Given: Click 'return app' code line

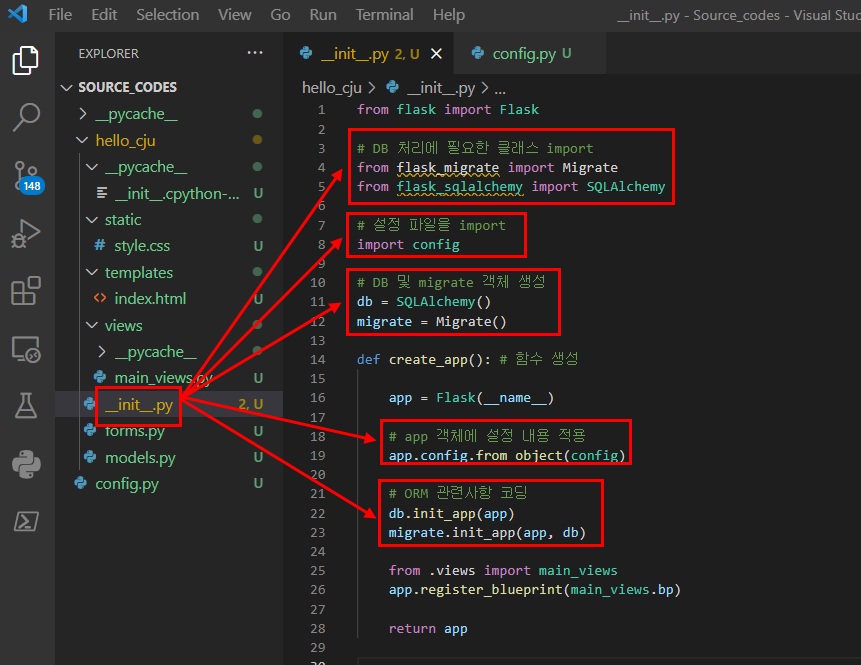Looking at the screenshot, I should [x=428, y=628].
